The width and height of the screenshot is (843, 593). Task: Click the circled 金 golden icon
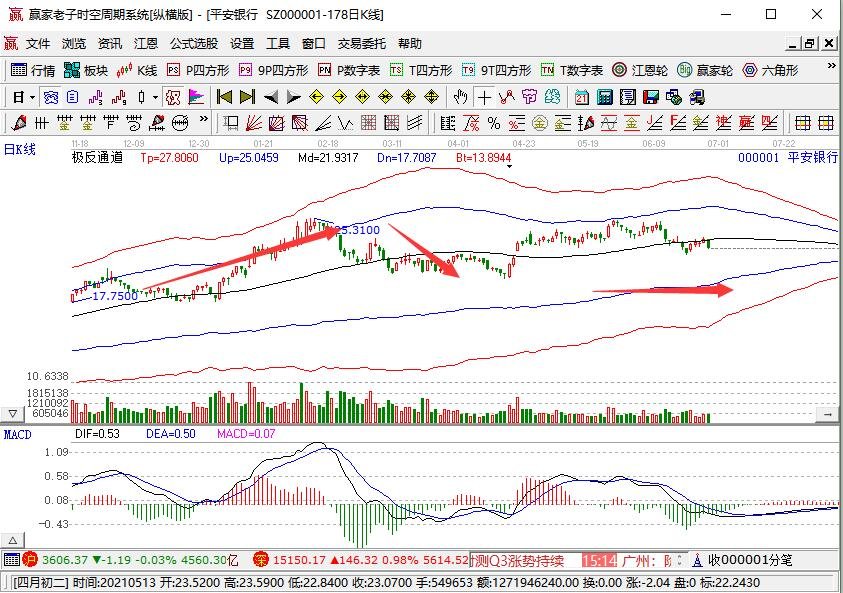(x=540, y=123)
